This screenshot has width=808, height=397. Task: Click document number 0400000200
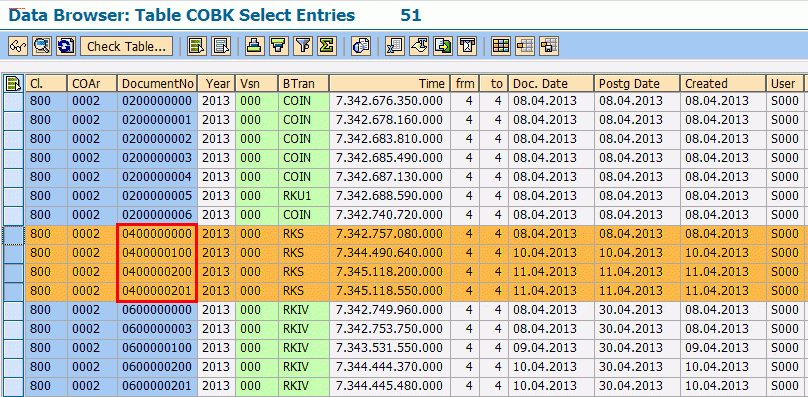tap(157, 272)
